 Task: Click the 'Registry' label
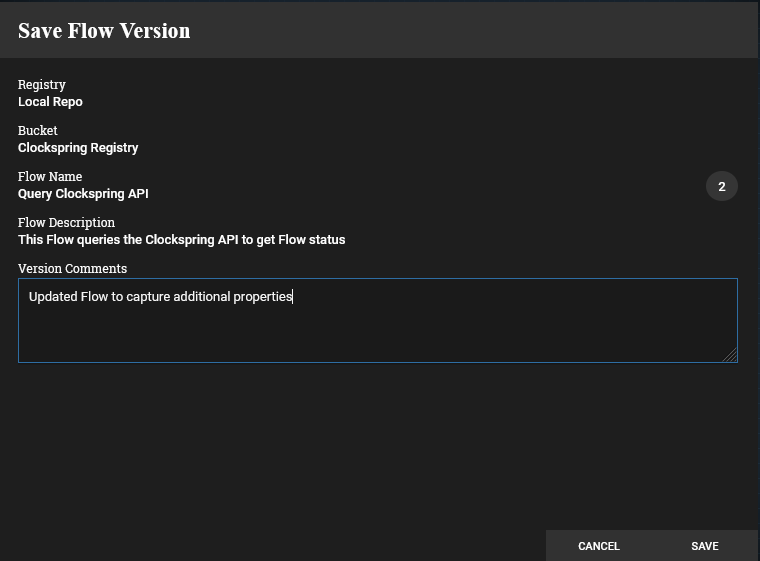click(x=42, y=85)
